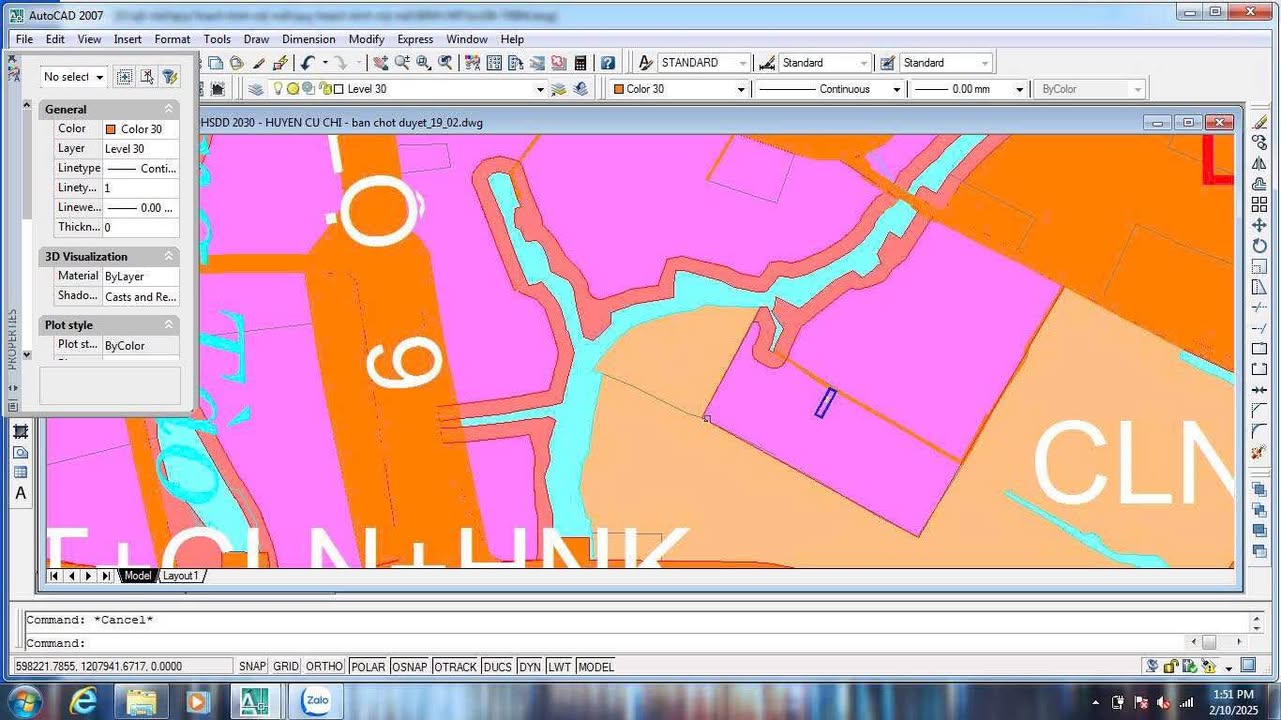Open the Modify menu
Viewport: 1281px width, 720px height.
point(366,39)
